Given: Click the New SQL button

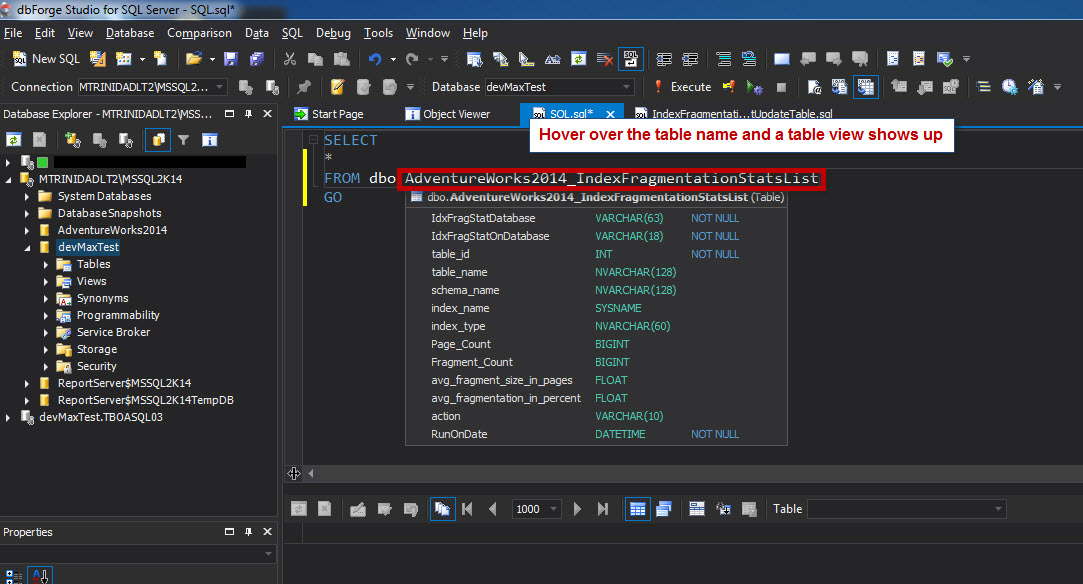Looking at the screenshot, I should coord(46,59).
